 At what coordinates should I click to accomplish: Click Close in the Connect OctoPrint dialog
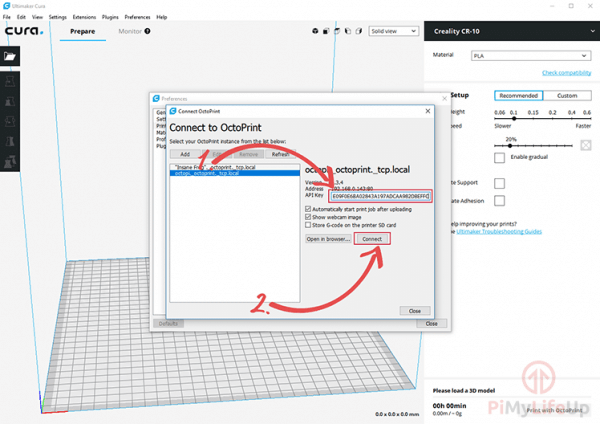point(415,311)
